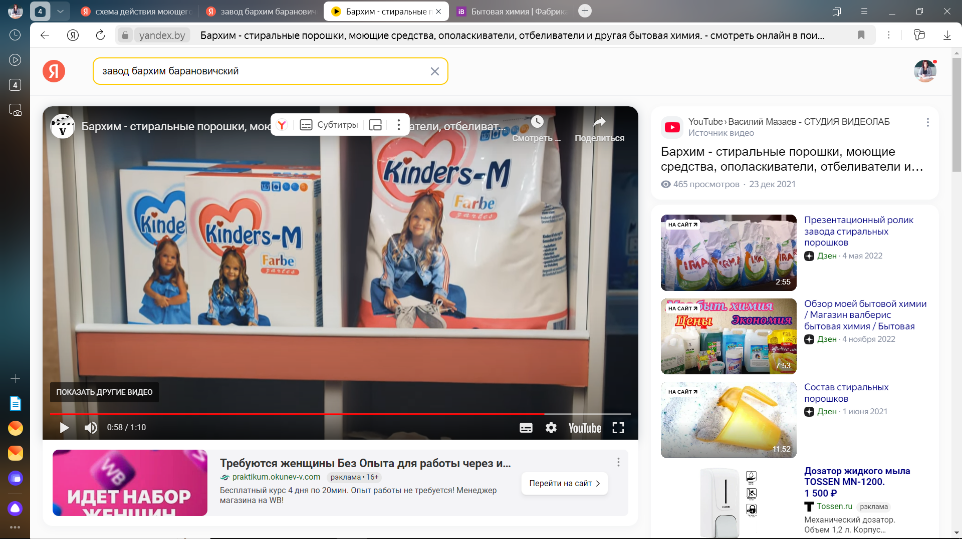Toggle subtitles via Субтитры overlay button
Image resolution: width=962 pixels, height=539 pixels.
[x=329, y=125]
